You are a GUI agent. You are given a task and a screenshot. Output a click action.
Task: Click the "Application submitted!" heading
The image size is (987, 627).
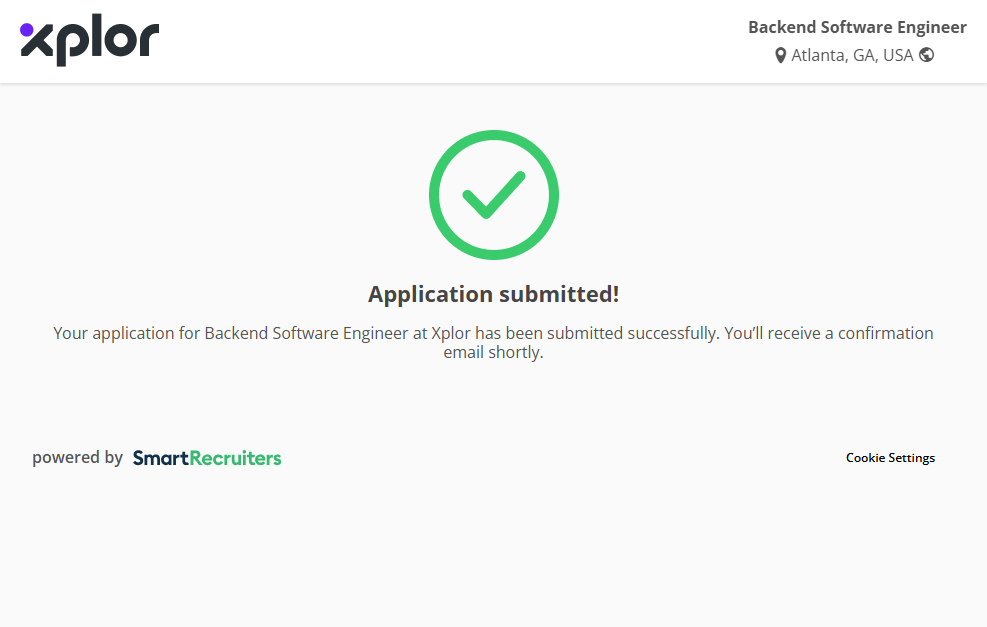click(x=493, y=294)
